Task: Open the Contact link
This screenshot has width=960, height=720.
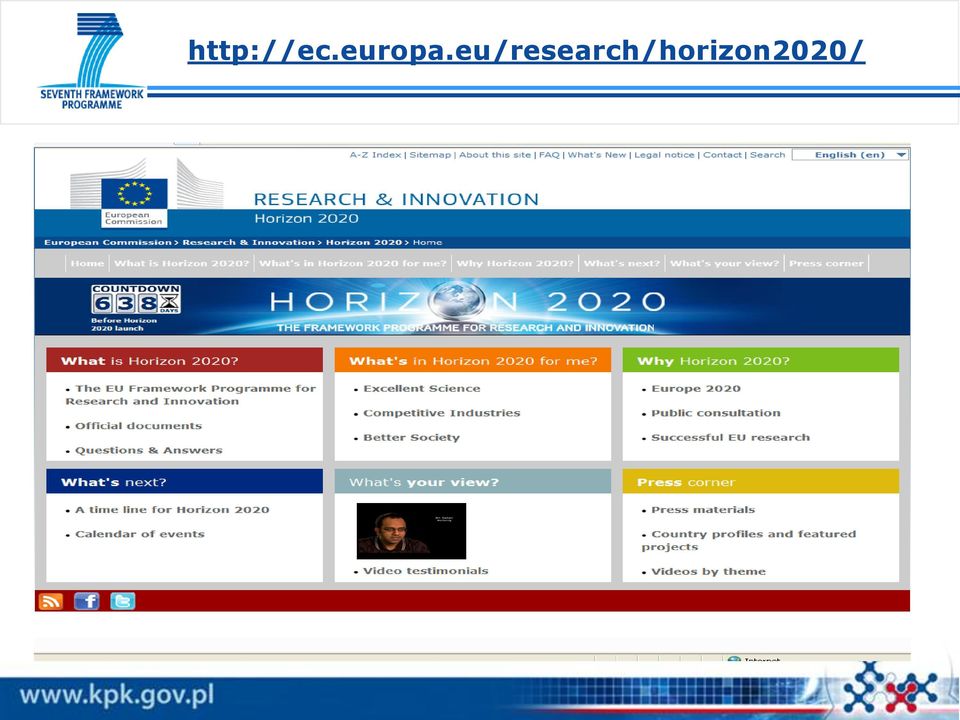Action: coord(722,155)
